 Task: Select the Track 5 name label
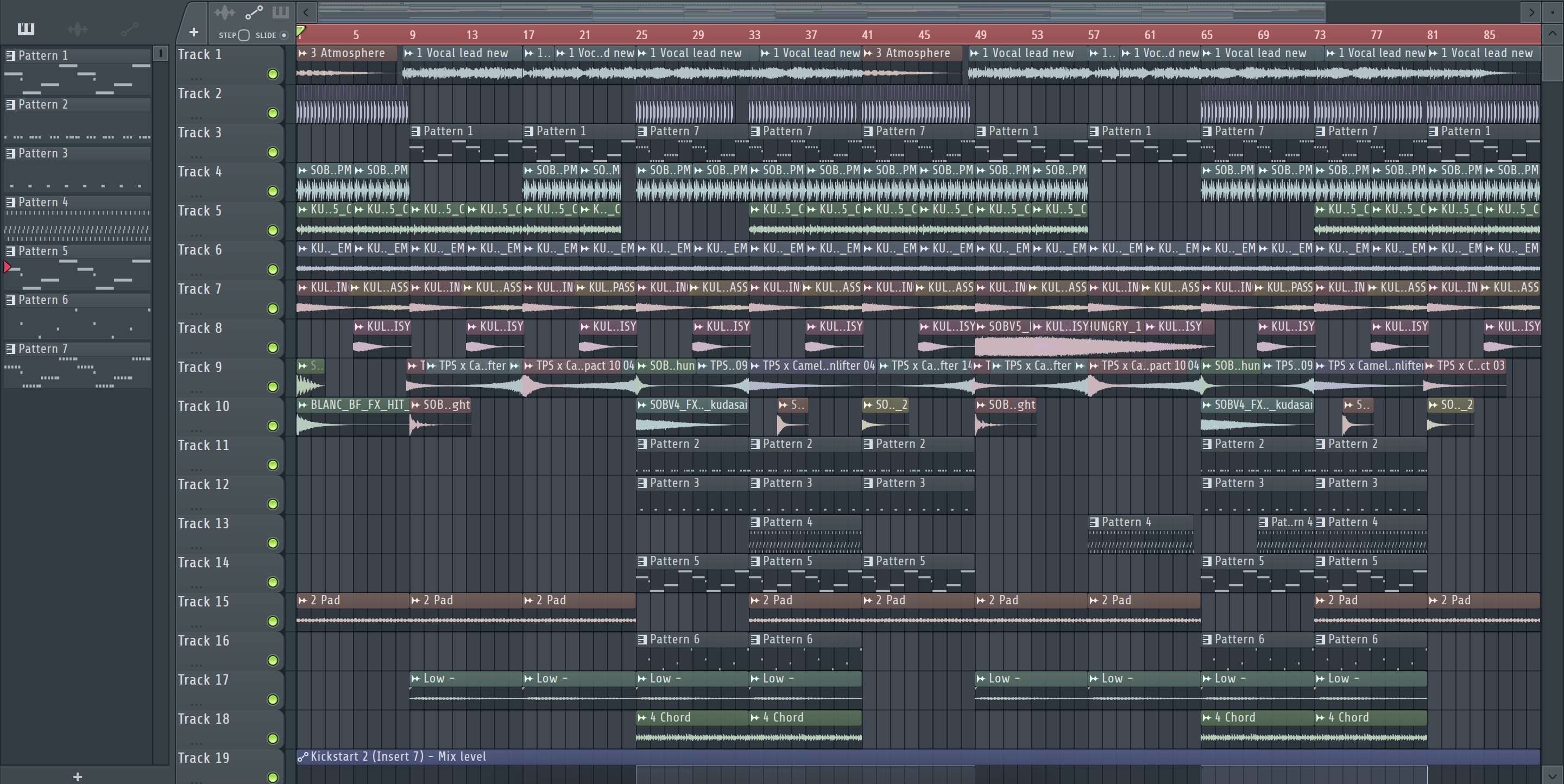200,211
